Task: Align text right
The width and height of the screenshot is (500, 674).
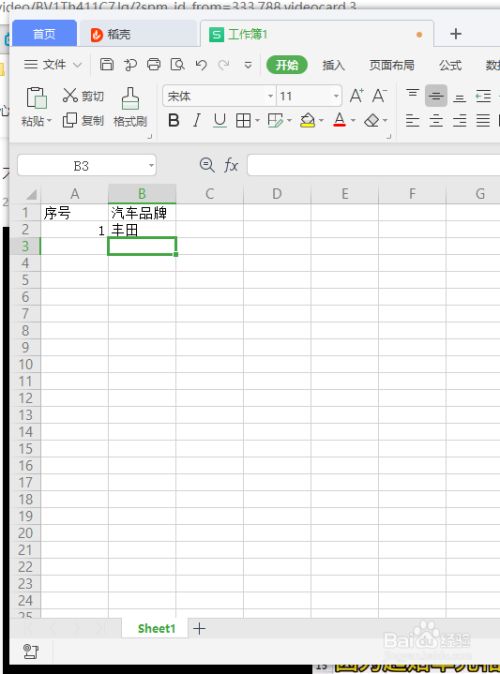Action: 460,121
